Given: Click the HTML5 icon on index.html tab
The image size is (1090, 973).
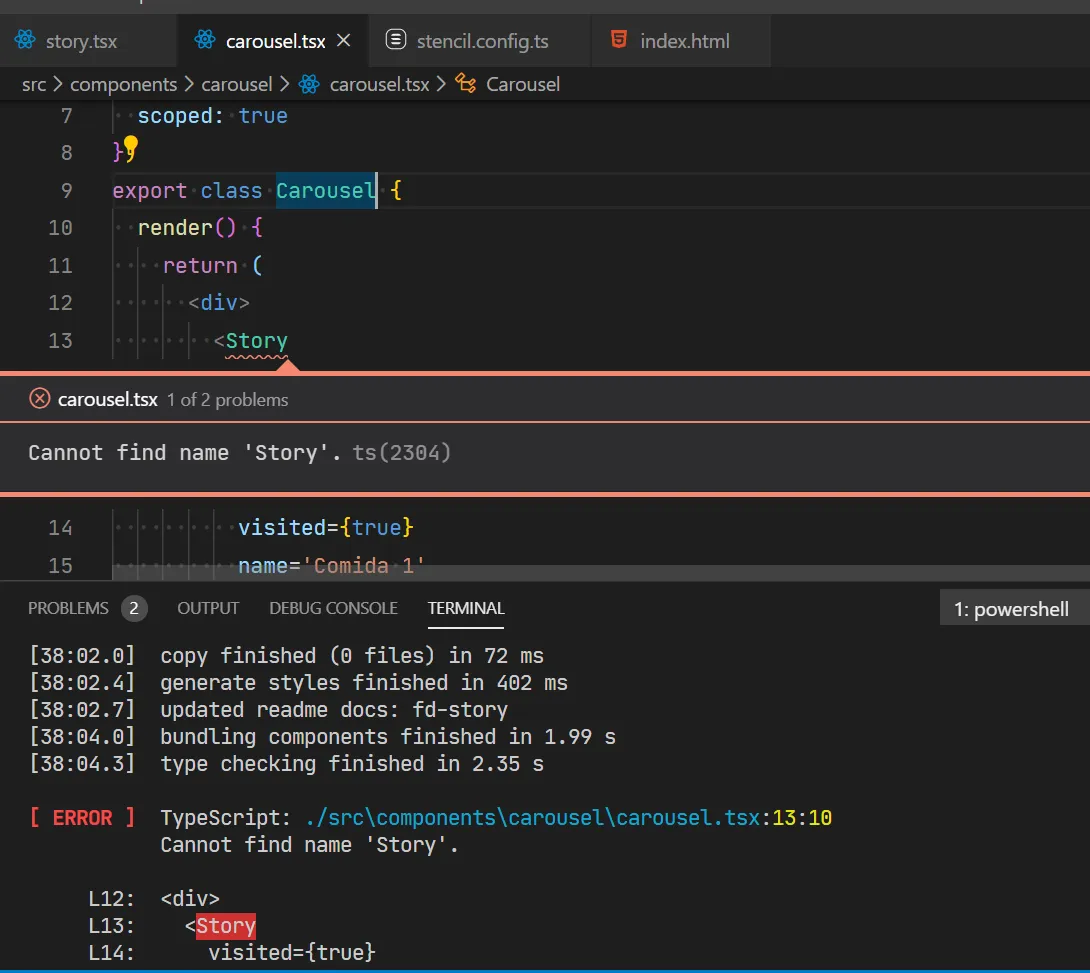Looking at the screenshot, I should click(619, 41).
